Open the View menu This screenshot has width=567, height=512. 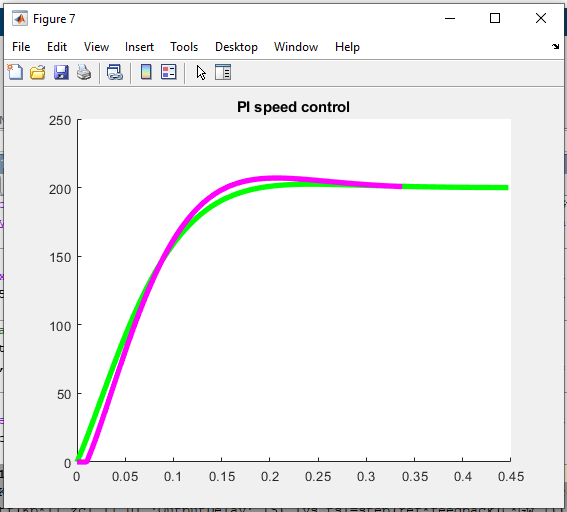click(x=96, y=47)
